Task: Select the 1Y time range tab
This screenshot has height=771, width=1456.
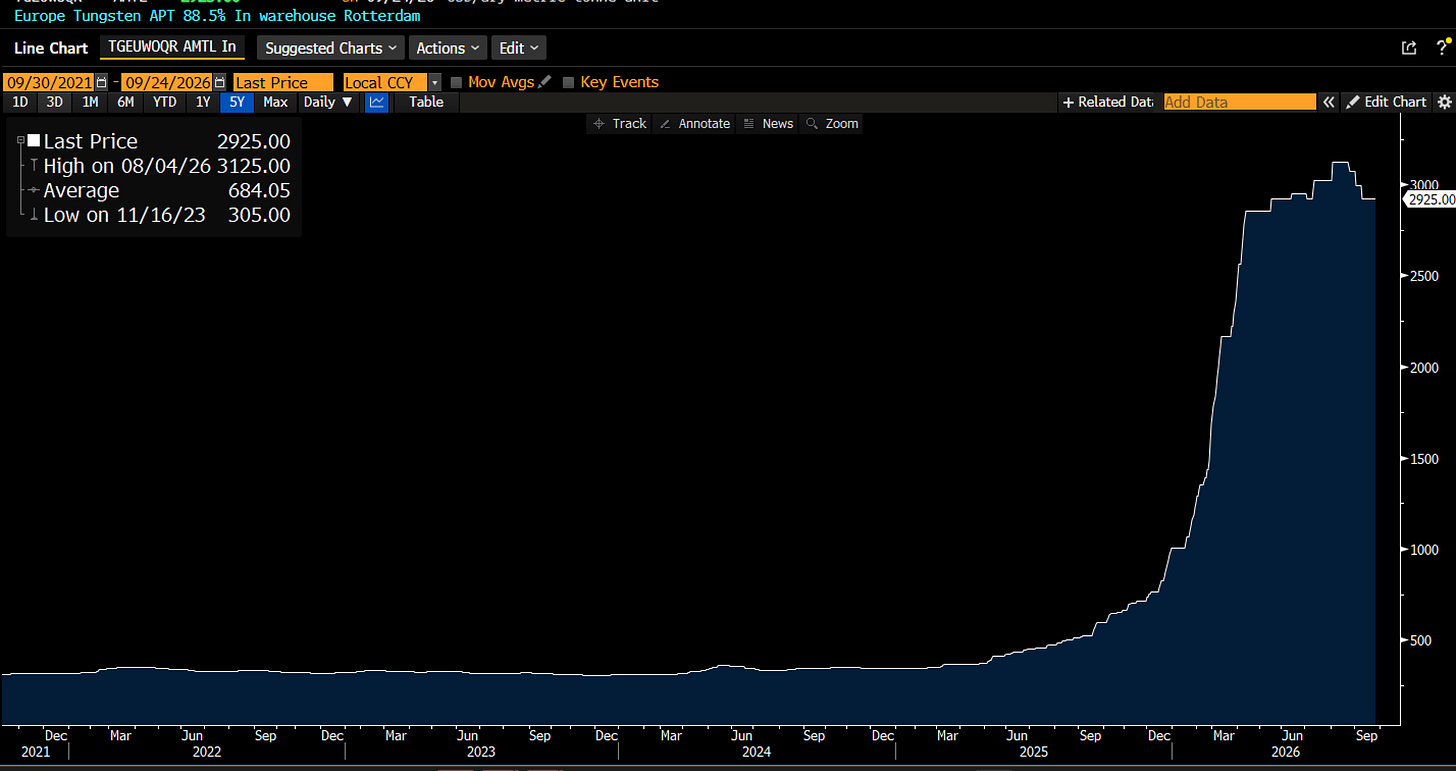Action: click(x=202, y=102)
